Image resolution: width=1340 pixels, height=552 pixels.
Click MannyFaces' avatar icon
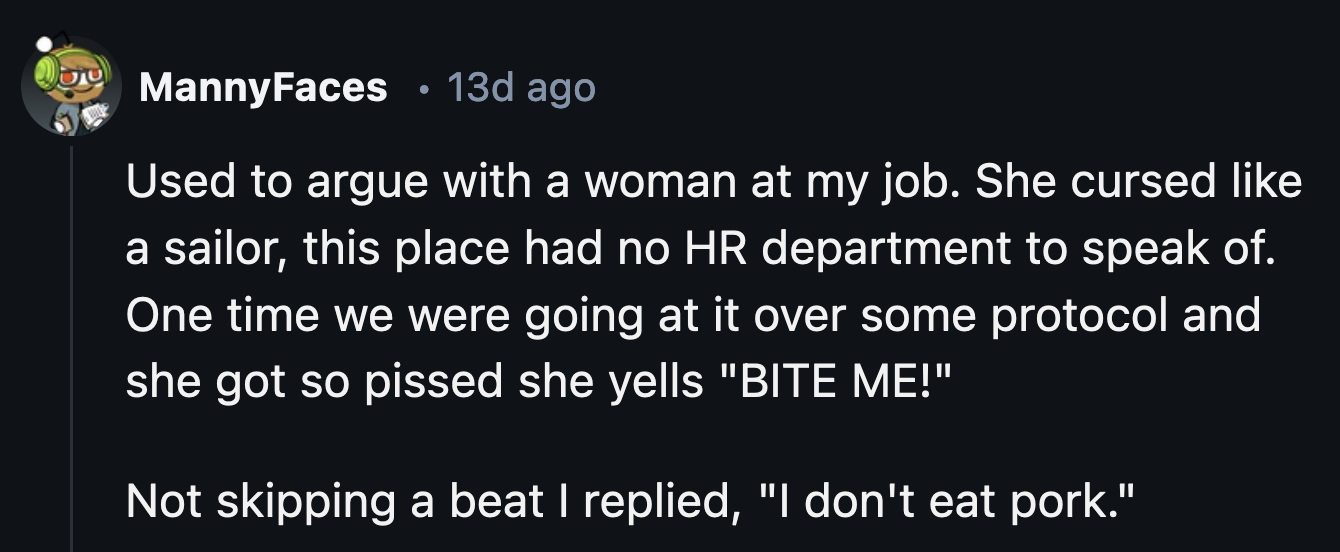click(x=71, y=88)
